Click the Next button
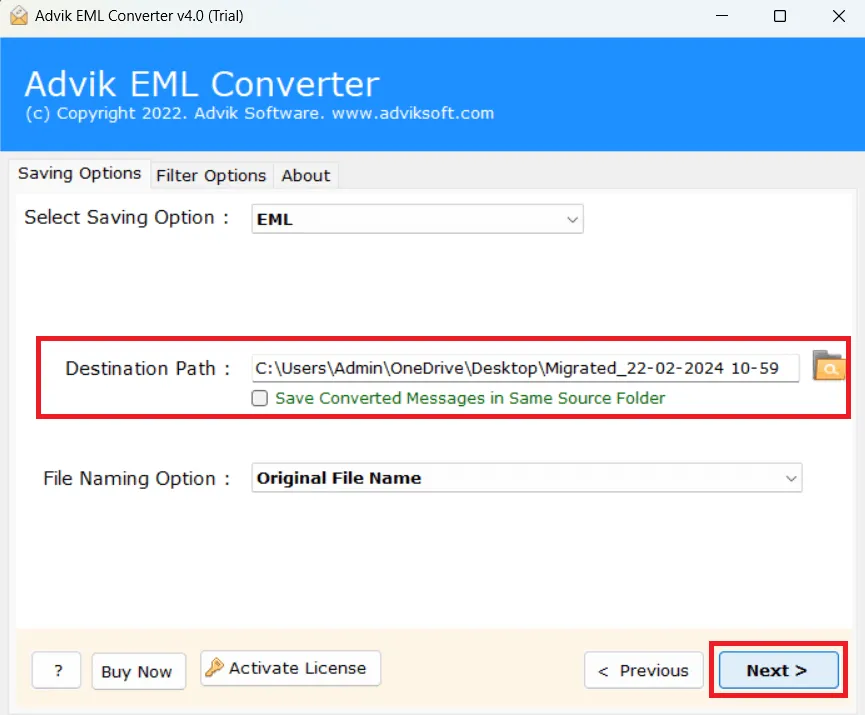The width and height of the screenshot is (865, 715). click(x=778, y=670)
